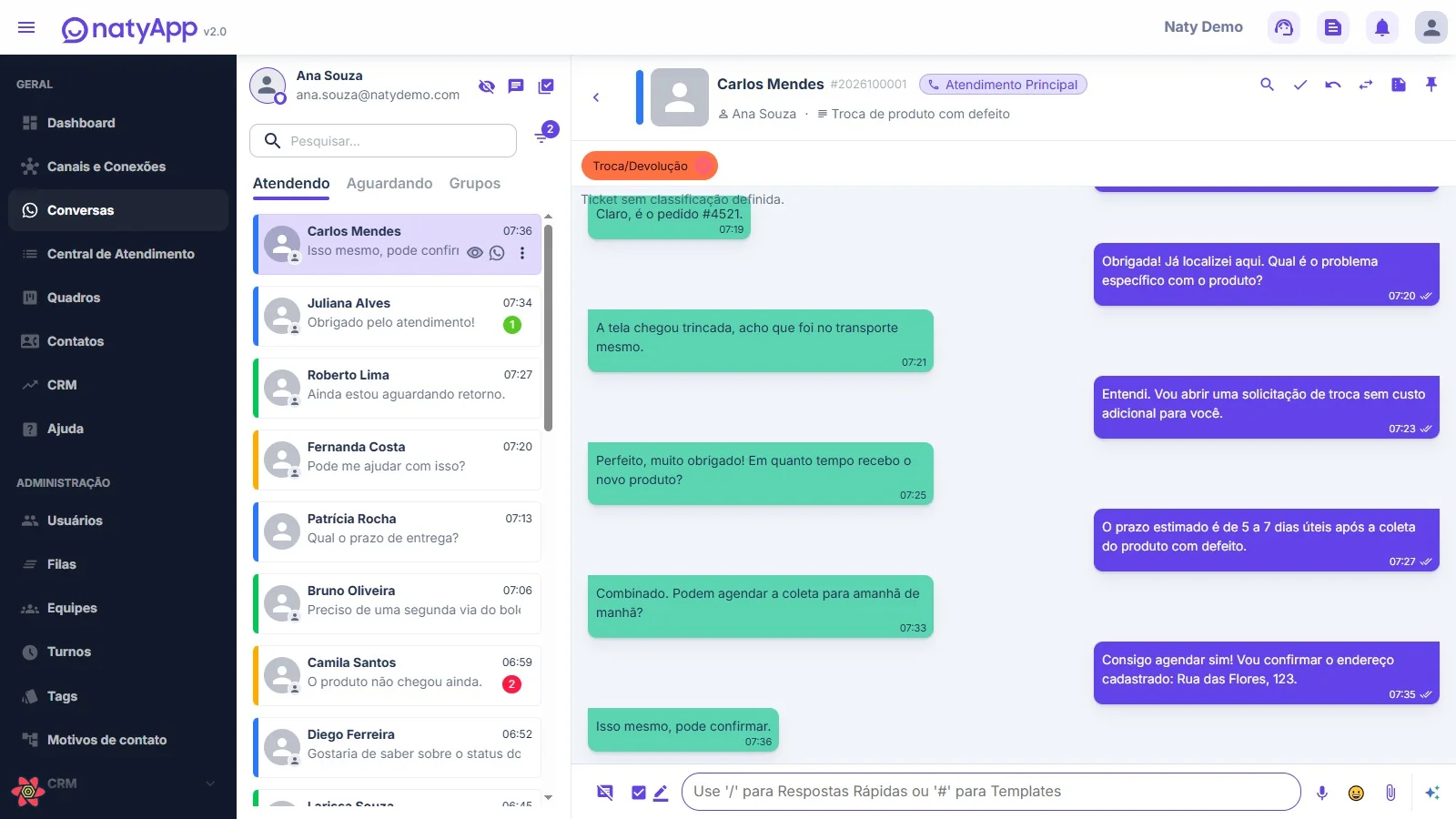Open Motivos de contato in the sidebar
Viewport: 1456px width, 819px height.
point(118,740)
